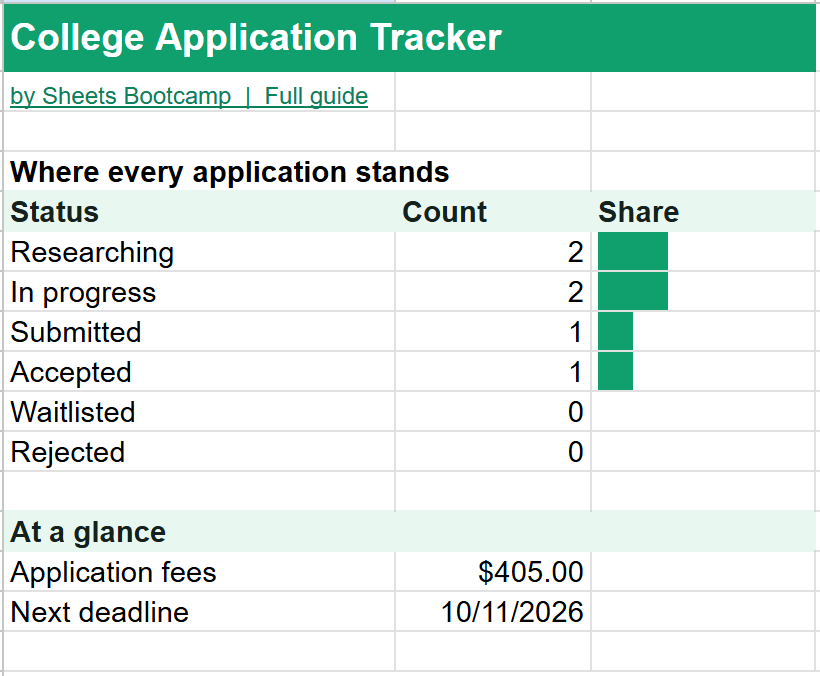Click the Submitted share bar
820x676 pixels.
pyautogui.click(x=616, y=331)
